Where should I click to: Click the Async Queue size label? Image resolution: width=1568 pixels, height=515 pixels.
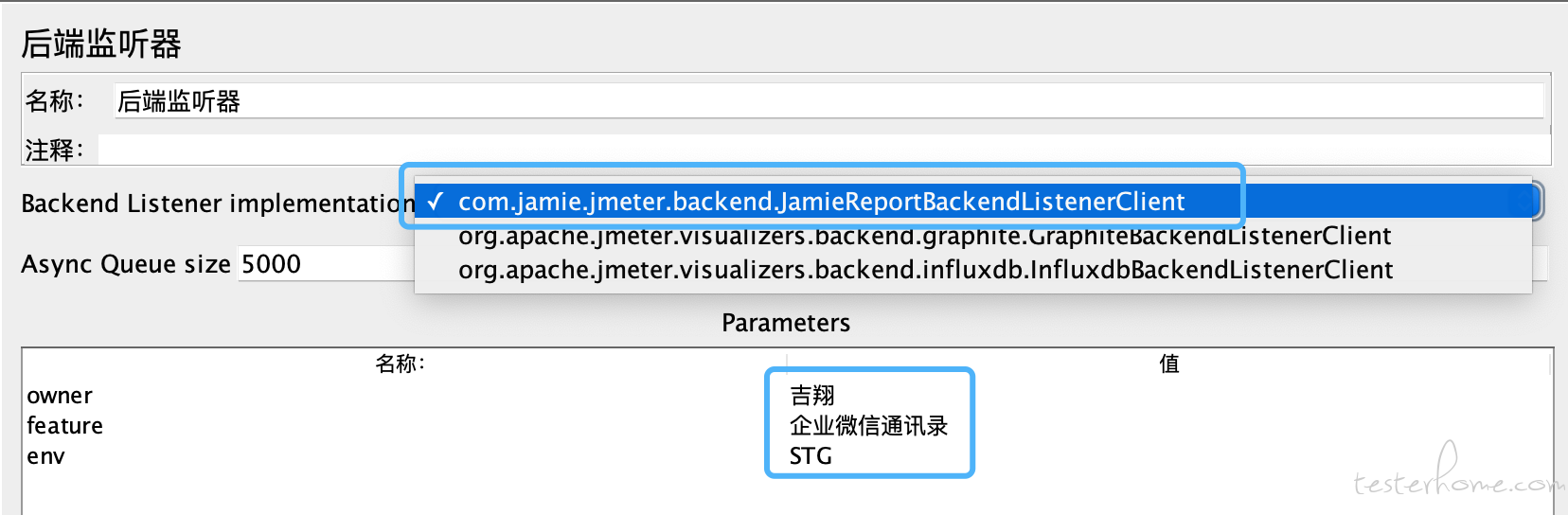coord(126,264)
